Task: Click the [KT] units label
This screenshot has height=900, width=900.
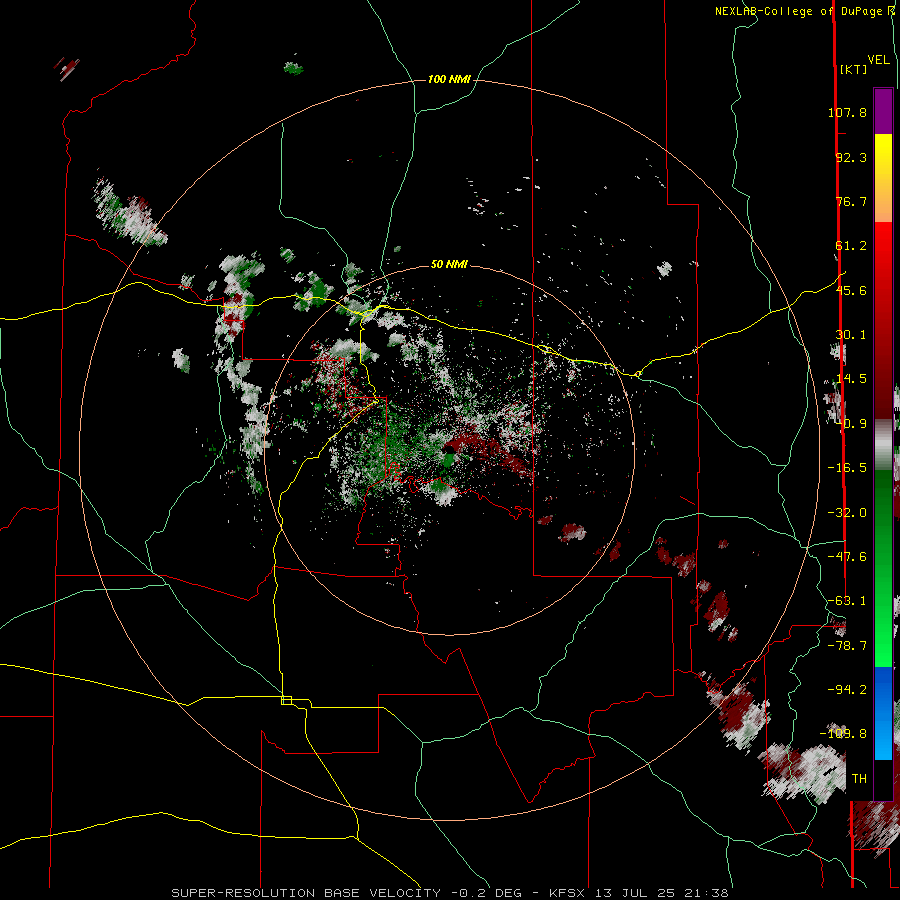Action: tap(854, 69)
